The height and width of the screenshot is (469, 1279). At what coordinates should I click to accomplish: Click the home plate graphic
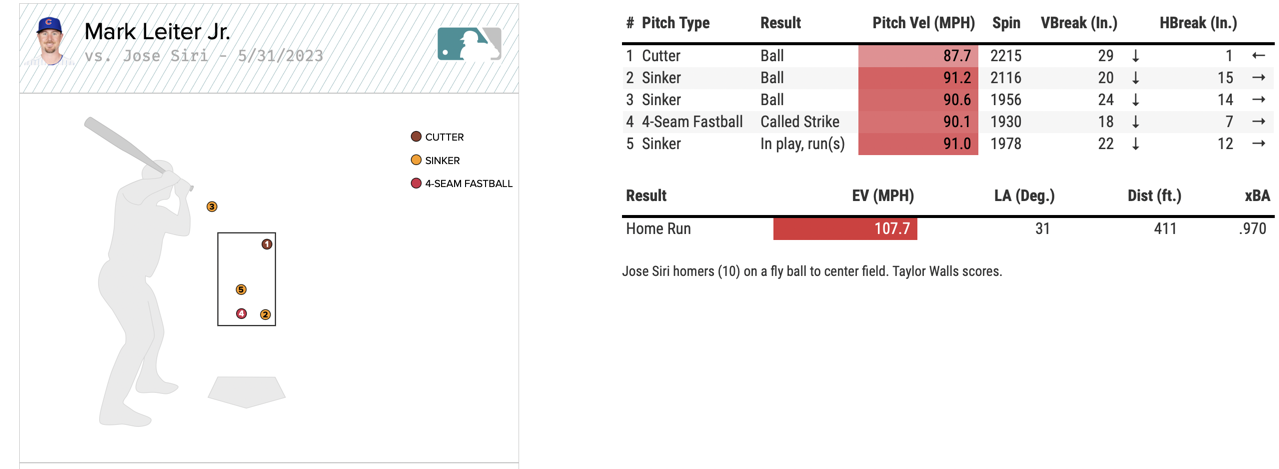(x=246, y=391)
